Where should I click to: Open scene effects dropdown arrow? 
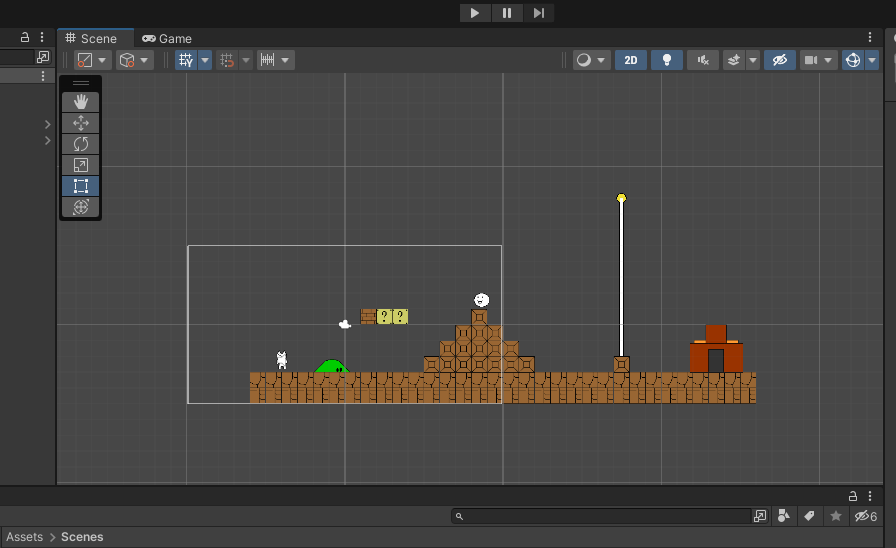[x=753, y=60]
